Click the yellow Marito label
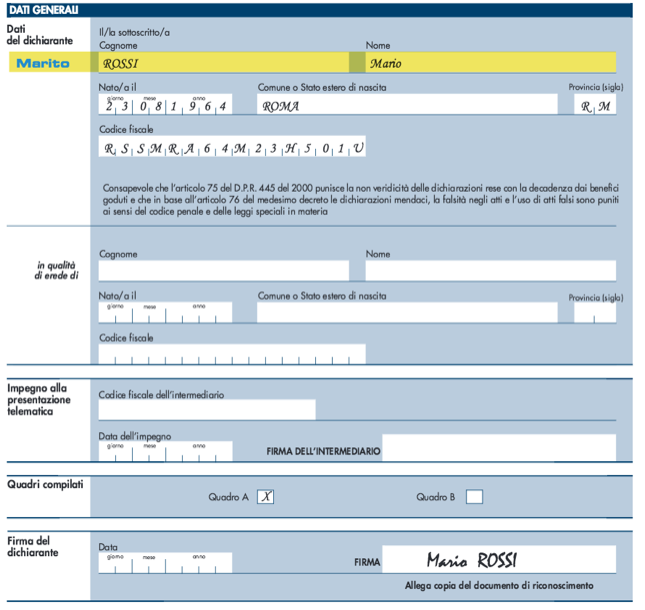This screenshot has width=645, height=610. coord(43,63)
